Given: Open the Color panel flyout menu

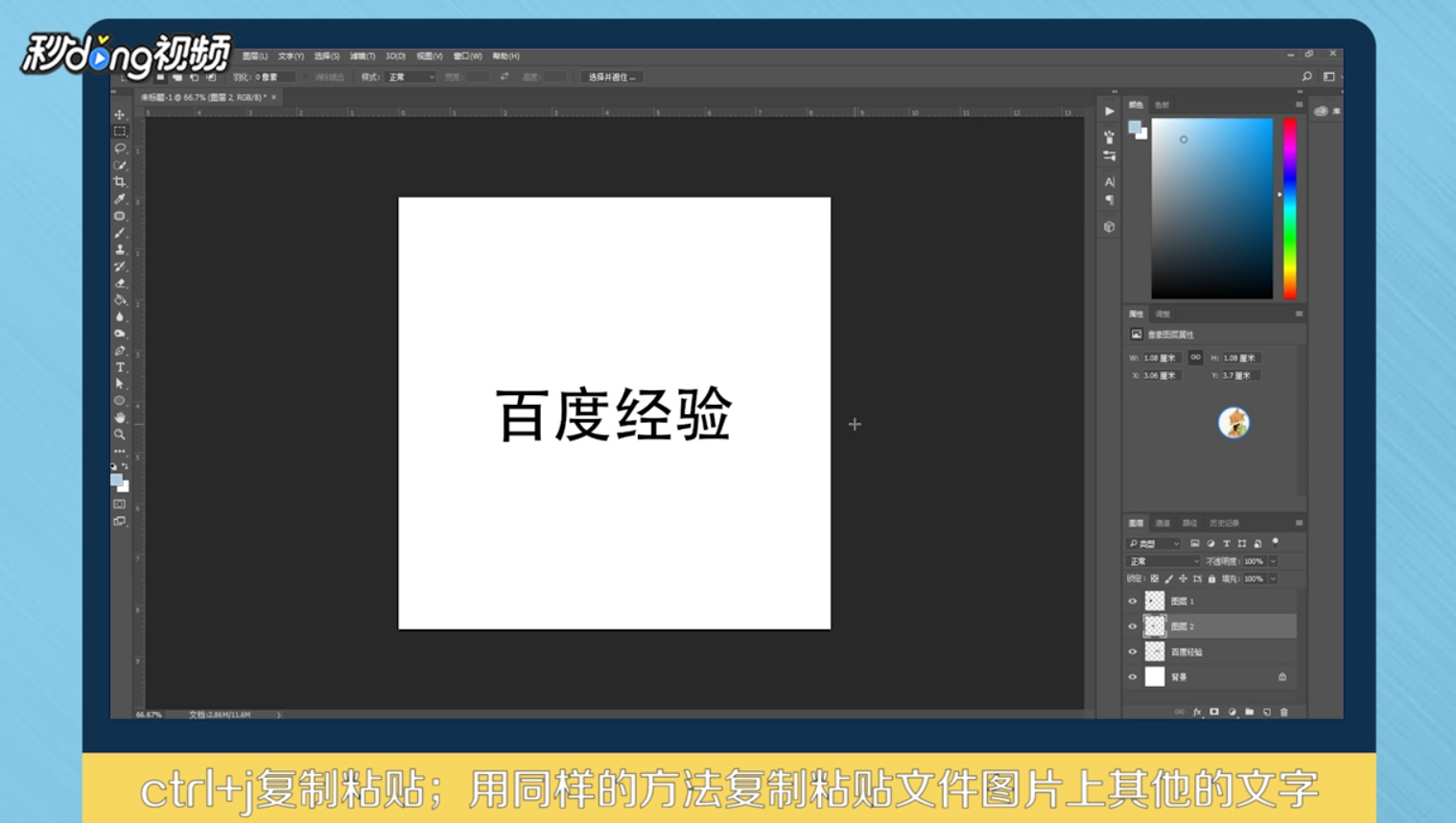Looking at the screenshot, I should pyautogui.click(x=1300, y=105).
